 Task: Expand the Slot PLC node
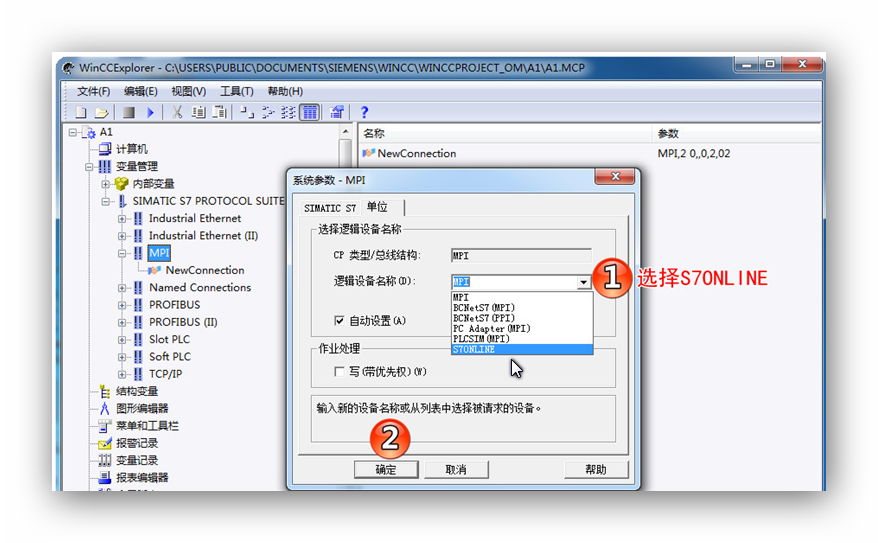pyautogui.click(x=122, y=340)
